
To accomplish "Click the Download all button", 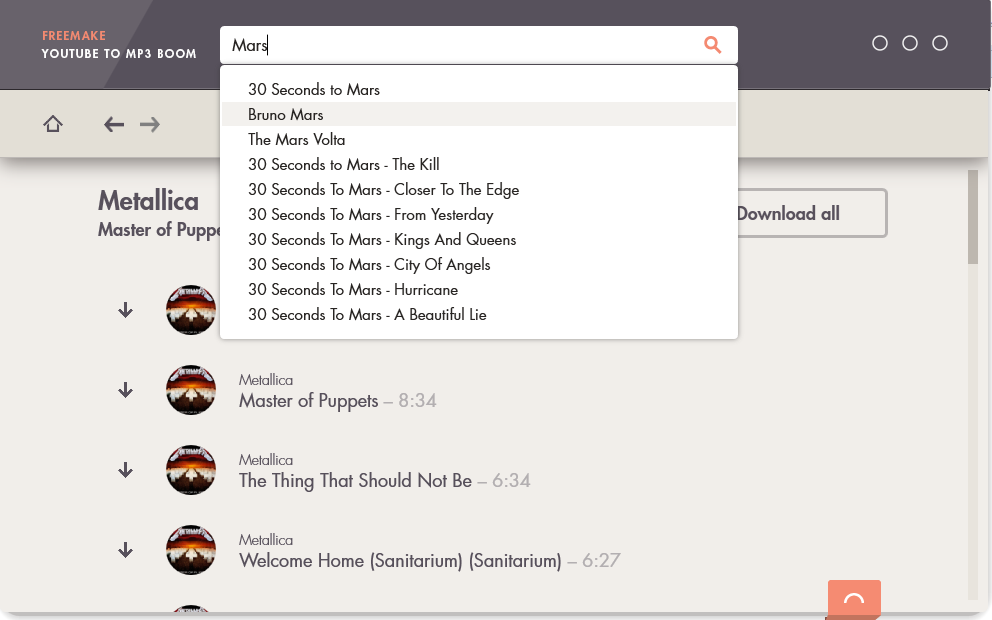I will click(812, 213).
